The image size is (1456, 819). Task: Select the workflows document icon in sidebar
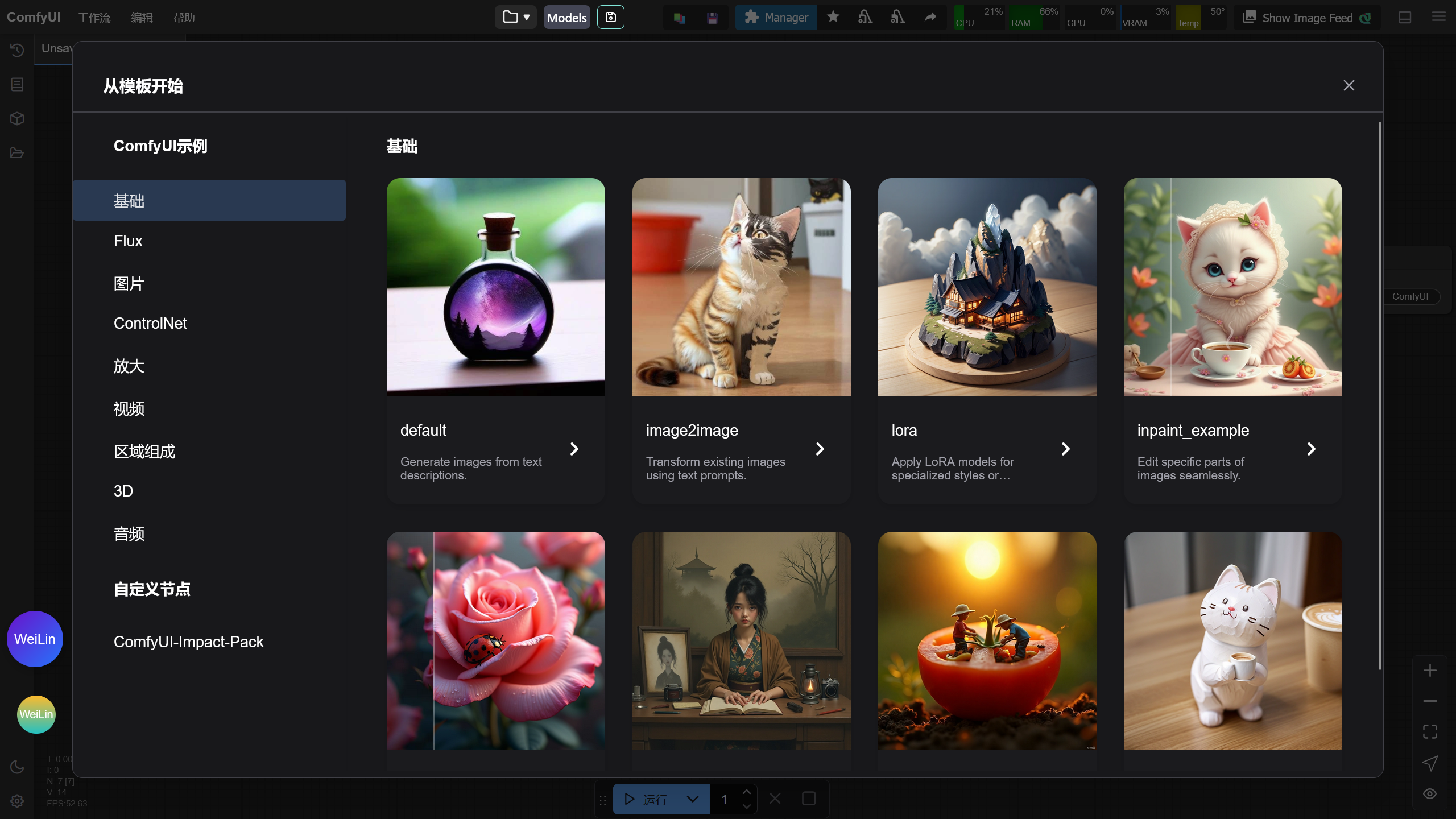pyautogui.click(x=16, y=84)
